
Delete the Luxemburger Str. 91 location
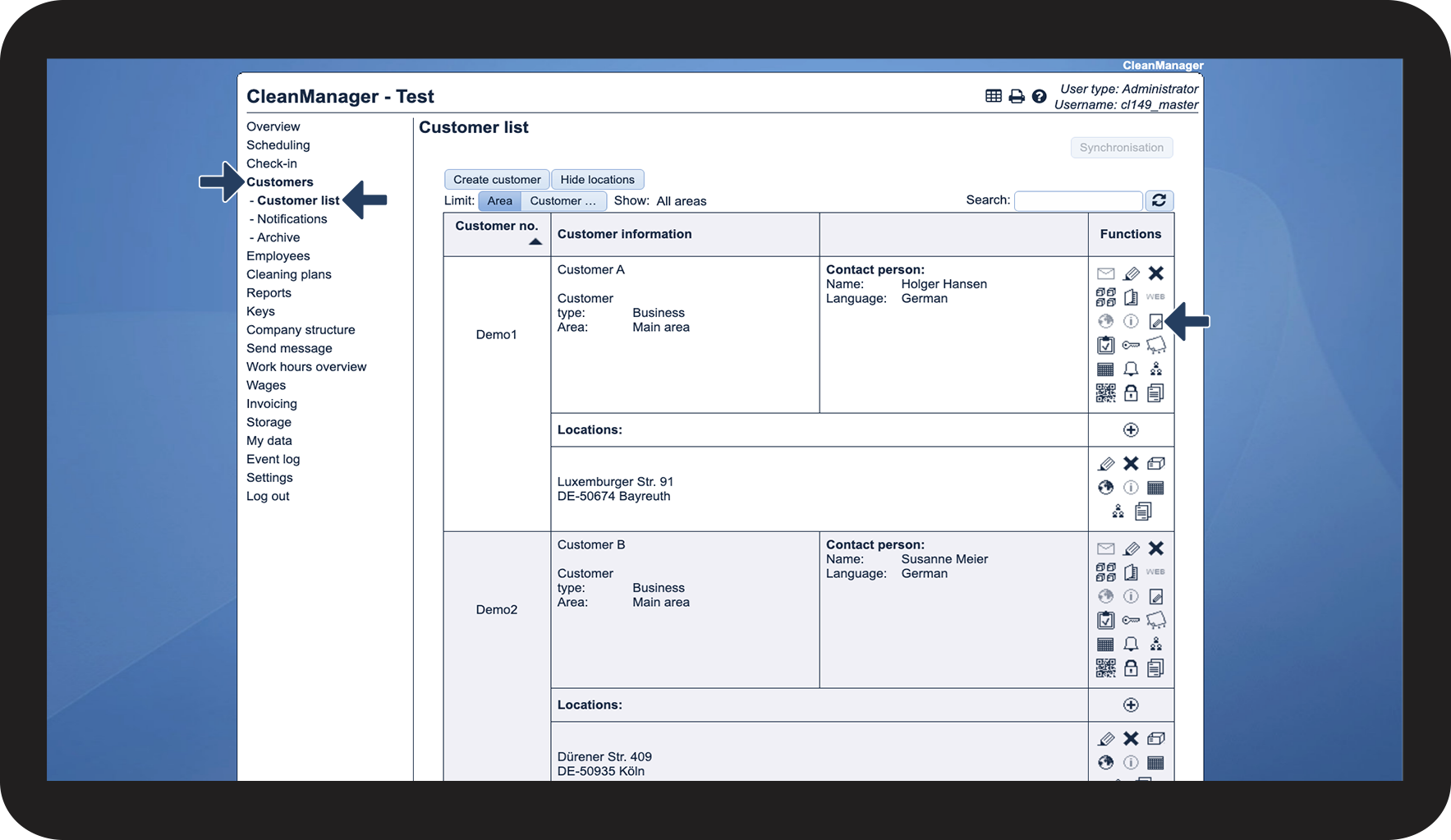1132,464
